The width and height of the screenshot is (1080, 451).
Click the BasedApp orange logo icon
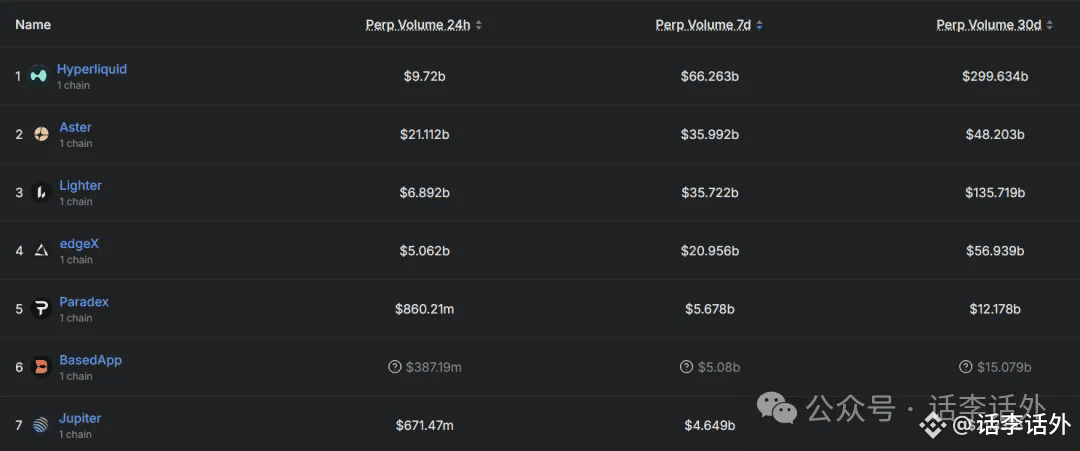(41, 367)
